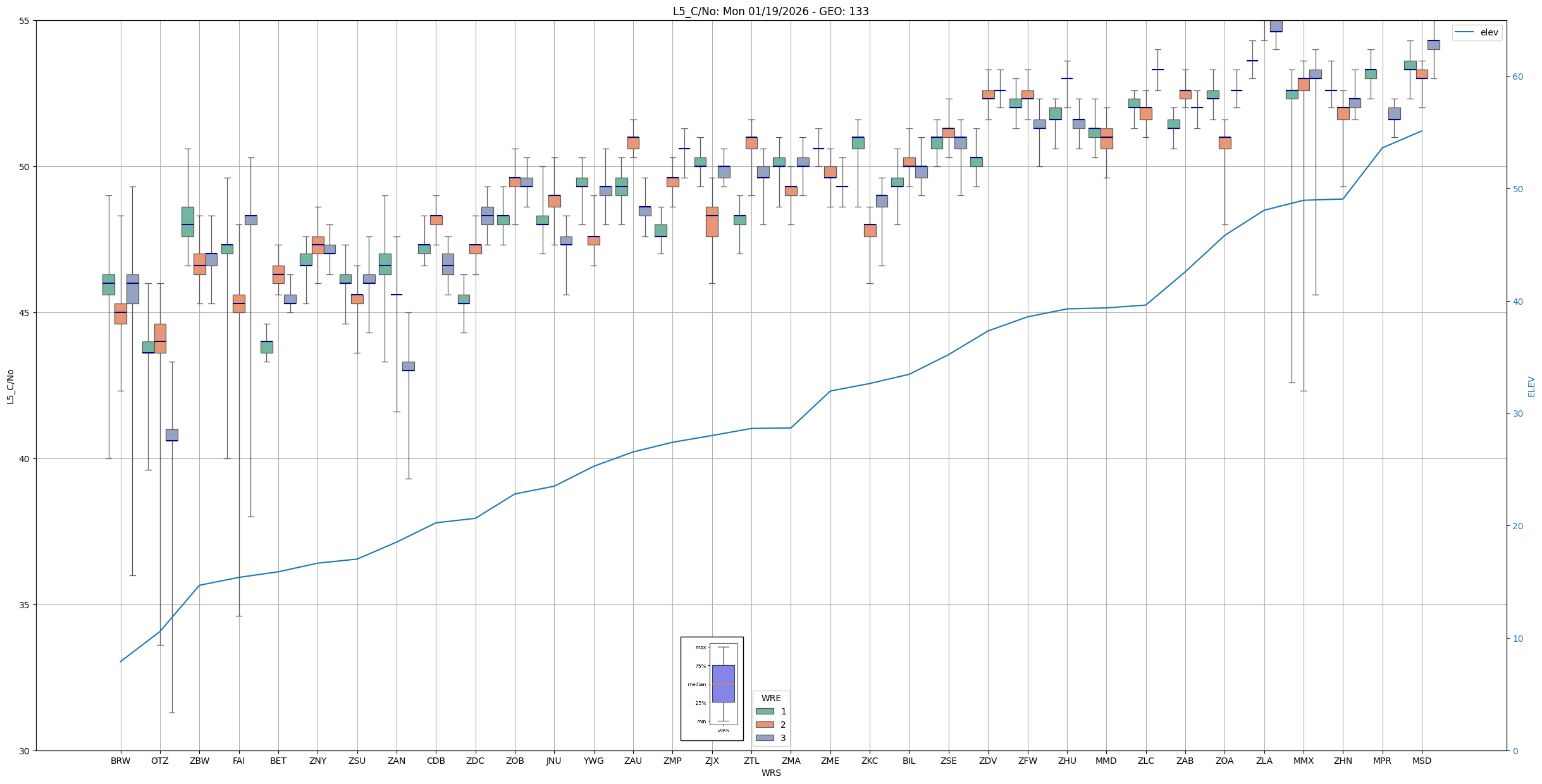Click the 60 tick on right axis
The image size is (1542, 784).
1517,77
